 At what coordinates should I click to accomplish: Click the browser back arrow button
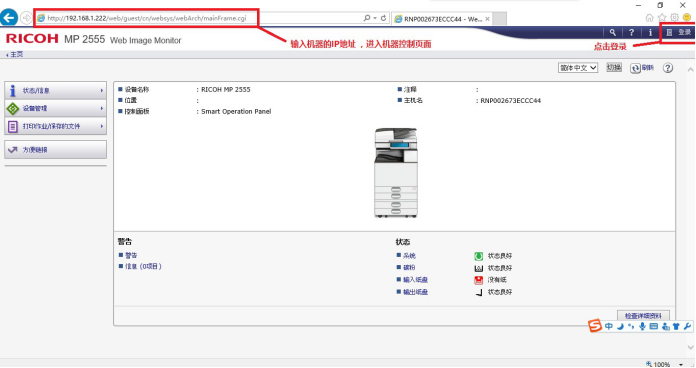tap(8, 18)
